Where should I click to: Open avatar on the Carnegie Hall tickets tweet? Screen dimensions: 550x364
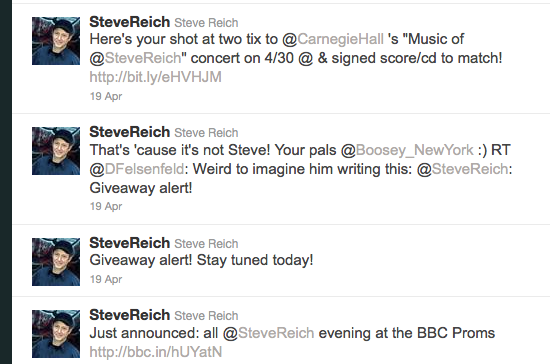[x=56, y=41]
